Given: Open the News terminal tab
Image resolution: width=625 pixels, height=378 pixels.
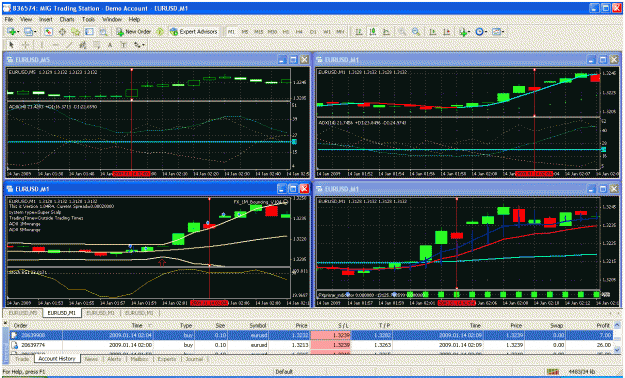Looking at the screenshot, I should click(91, 359).
